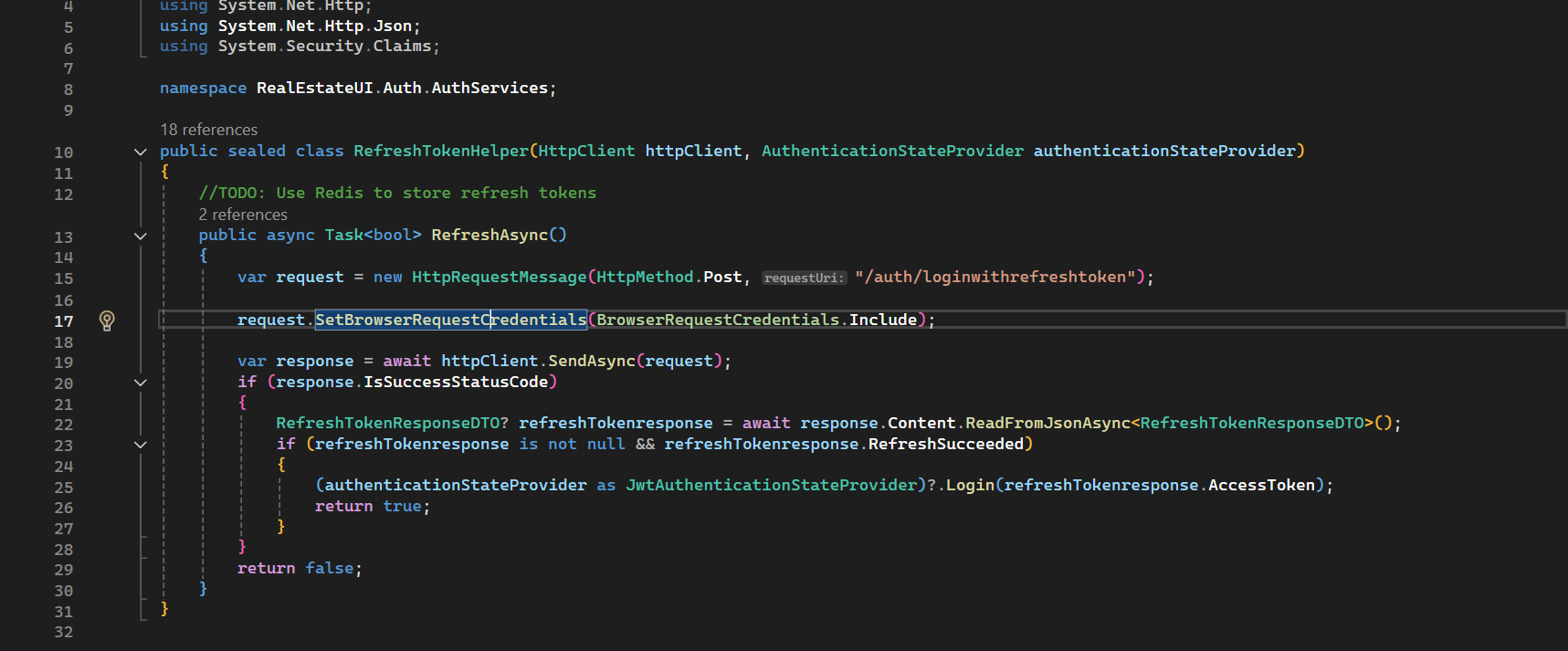Click the Task<bool> return type
This screenshot has height=651, width=1568.
click(x=373, y=235)
